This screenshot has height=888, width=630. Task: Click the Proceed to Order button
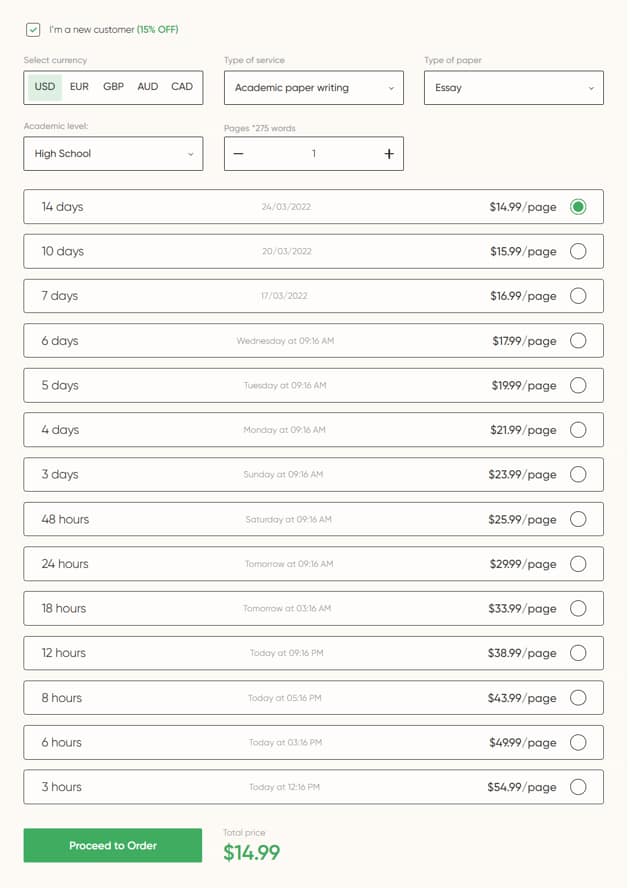click(113, 846)
